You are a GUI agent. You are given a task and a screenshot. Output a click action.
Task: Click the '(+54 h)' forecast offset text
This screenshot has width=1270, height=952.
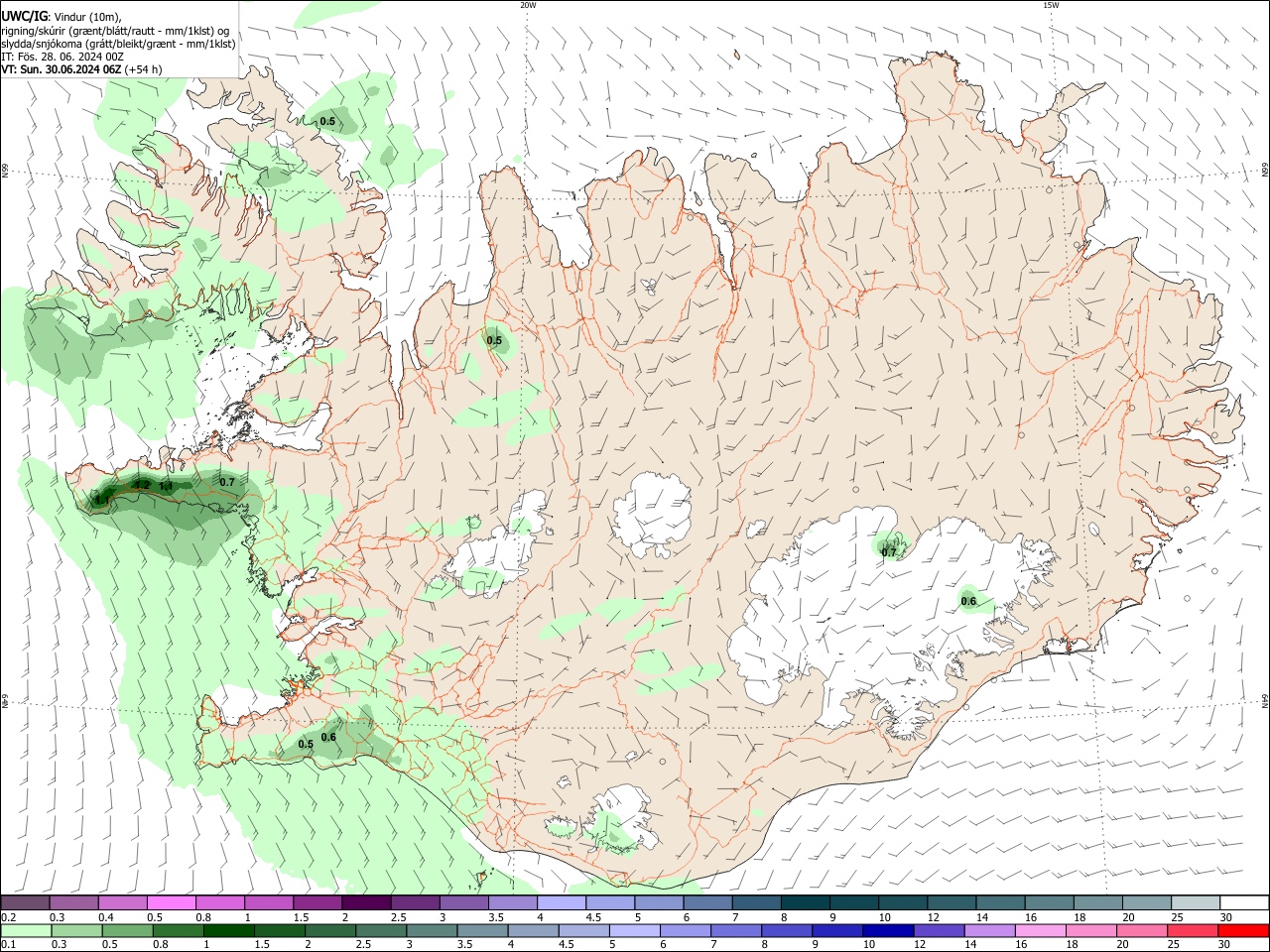click(x=144, y=69)
